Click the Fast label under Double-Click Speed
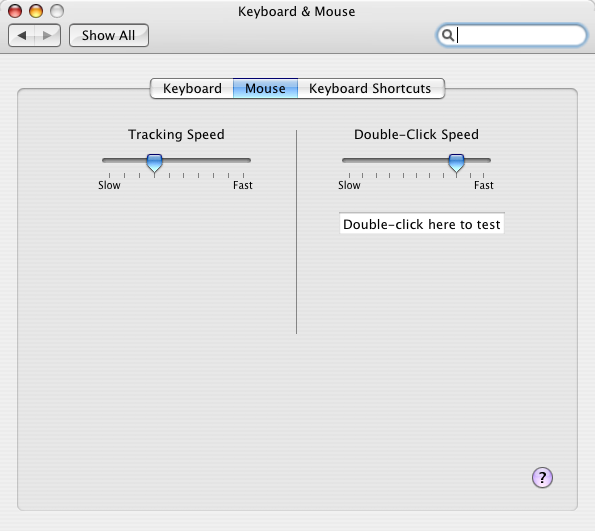Viewport: 595px width, 531px height. [484, 185]
